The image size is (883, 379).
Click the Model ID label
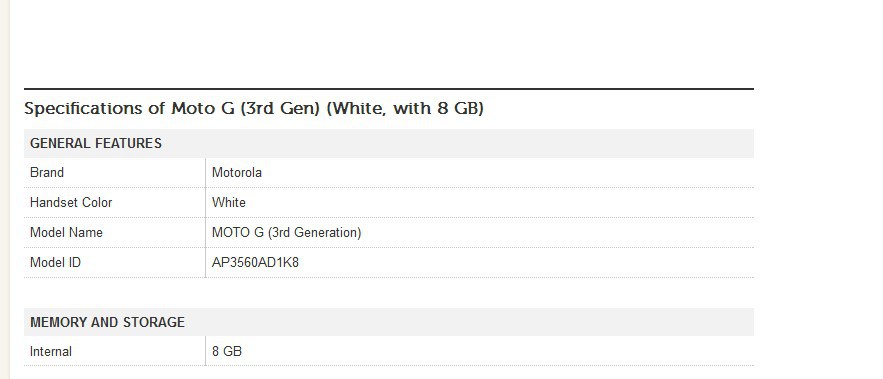[x=55, y=262]
